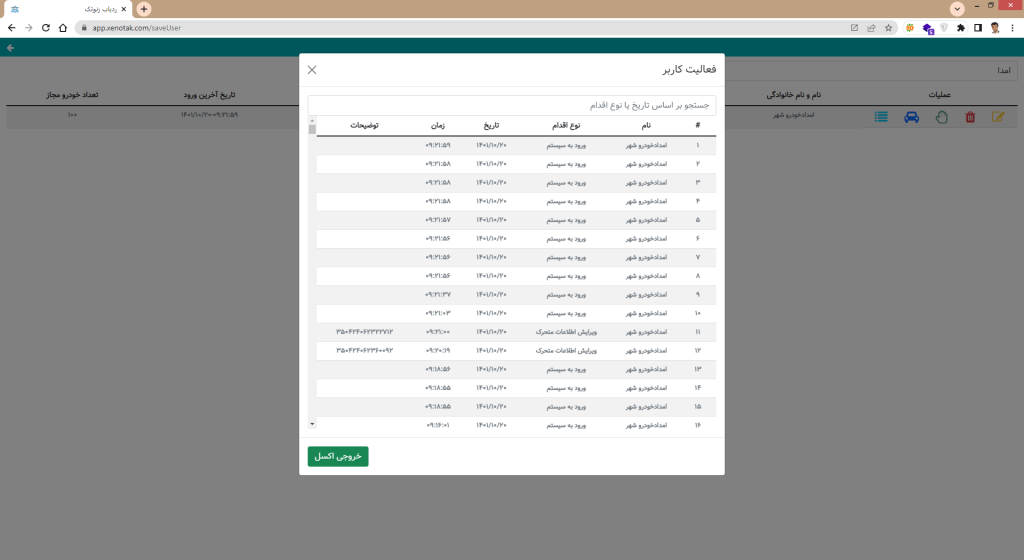Screen dimensions: 1024x560
Task: Toggle the browser side panel
Action: coord(978,27)
